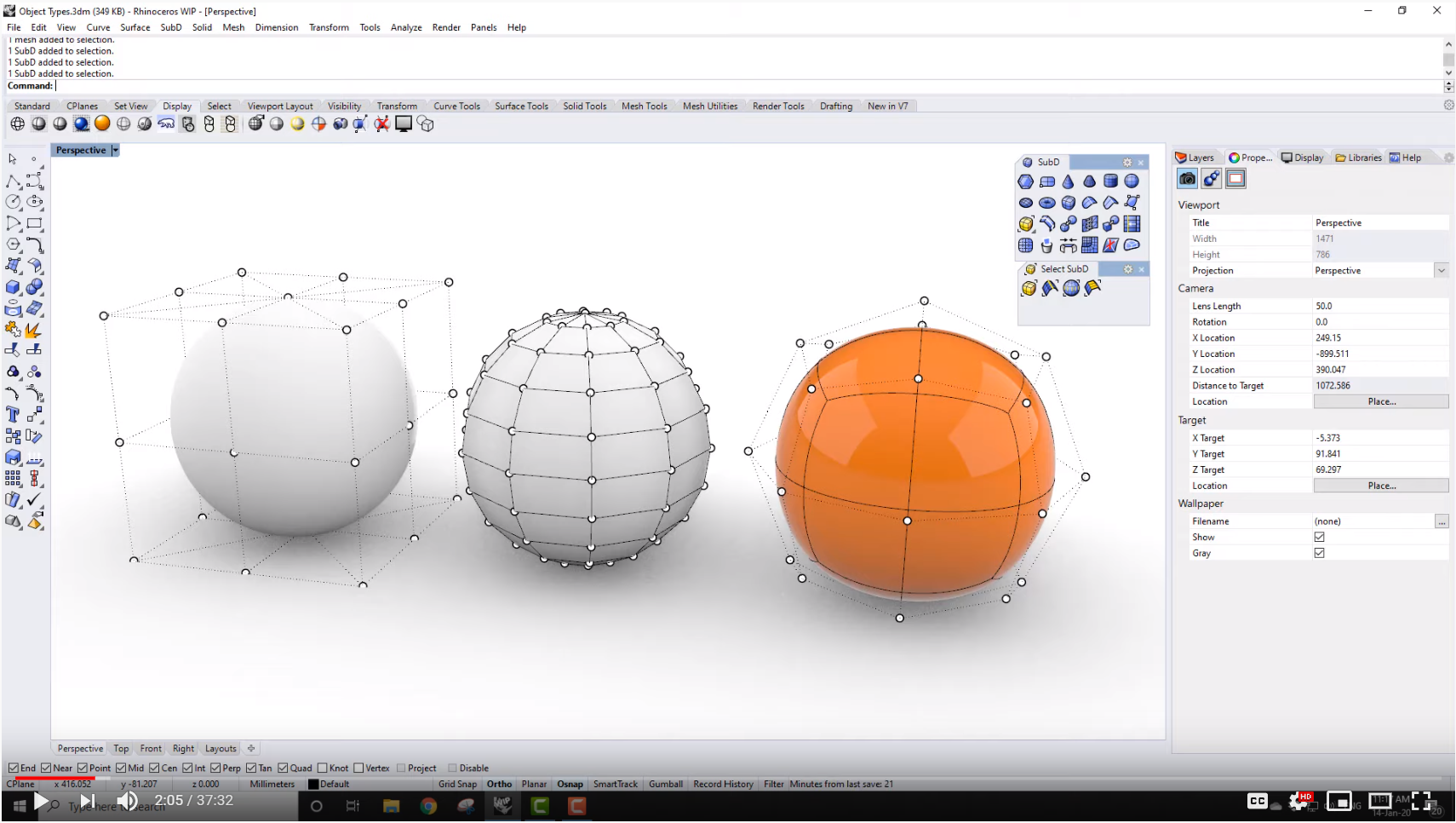Activate Shaded display mode blue sphere icon
The image size is (1456, 823).
(81, 124)
